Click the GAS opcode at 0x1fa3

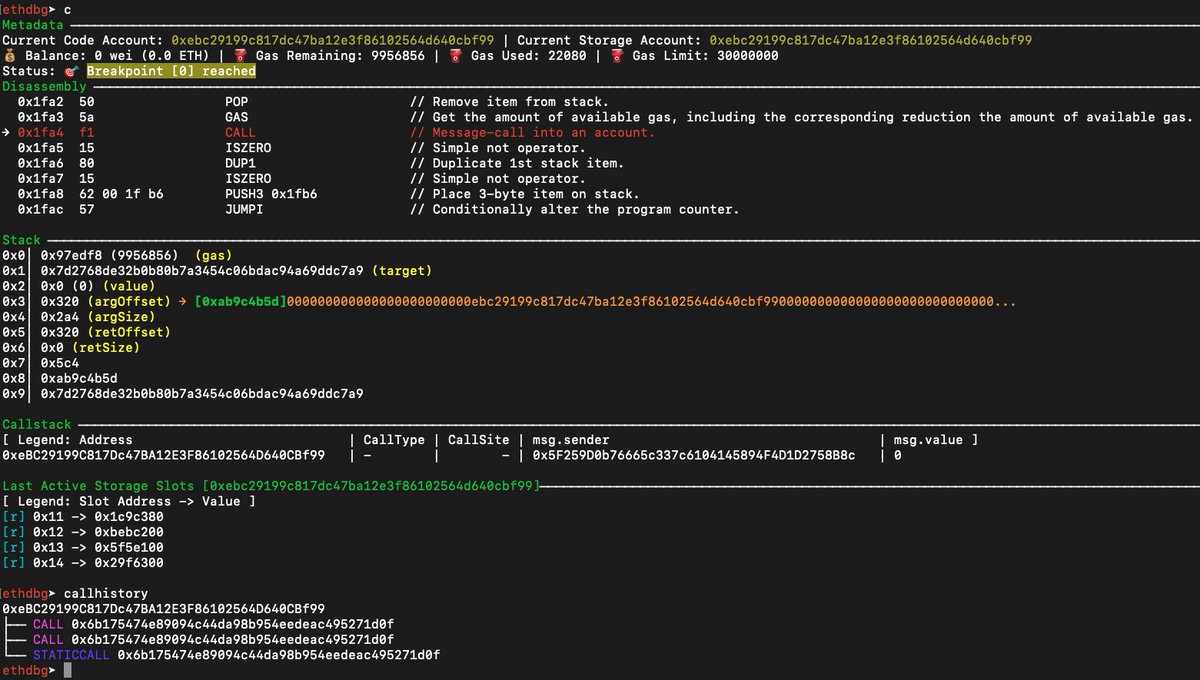point(237,117)
